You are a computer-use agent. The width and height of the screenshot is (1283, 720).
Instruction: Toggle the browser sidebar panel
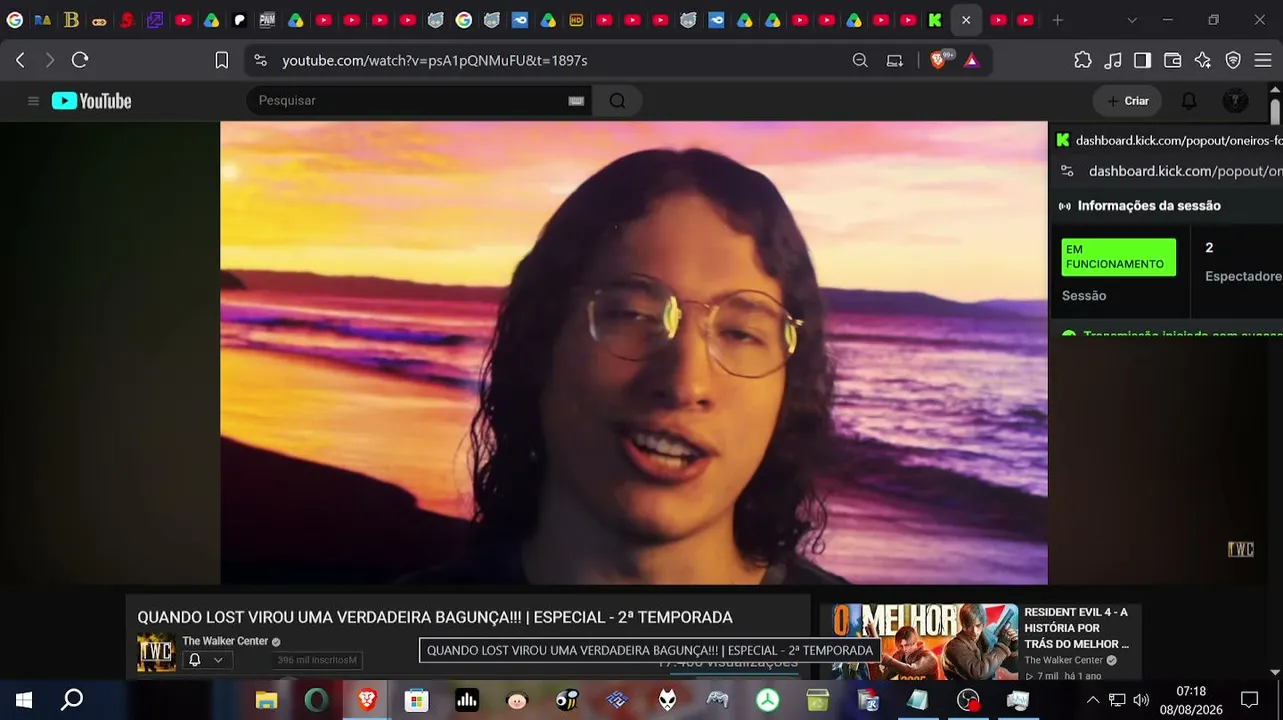(x=1142, y=60)
